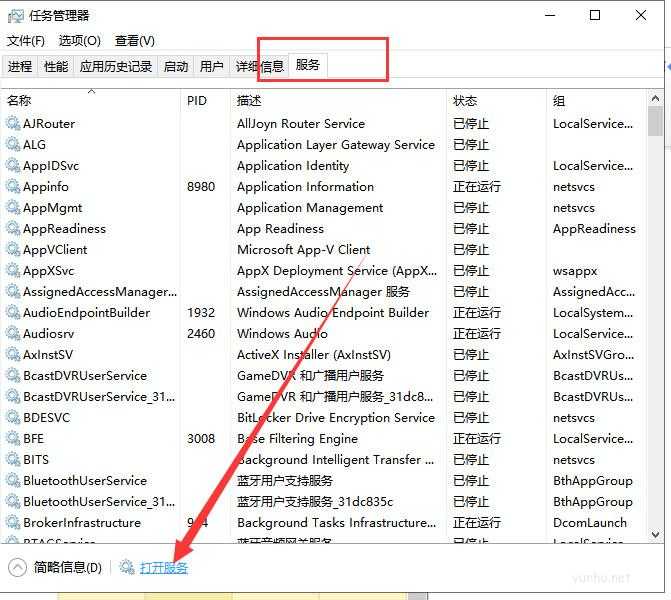Open the 文件(F) menu
671x600 pixels.
pos(26,41)
